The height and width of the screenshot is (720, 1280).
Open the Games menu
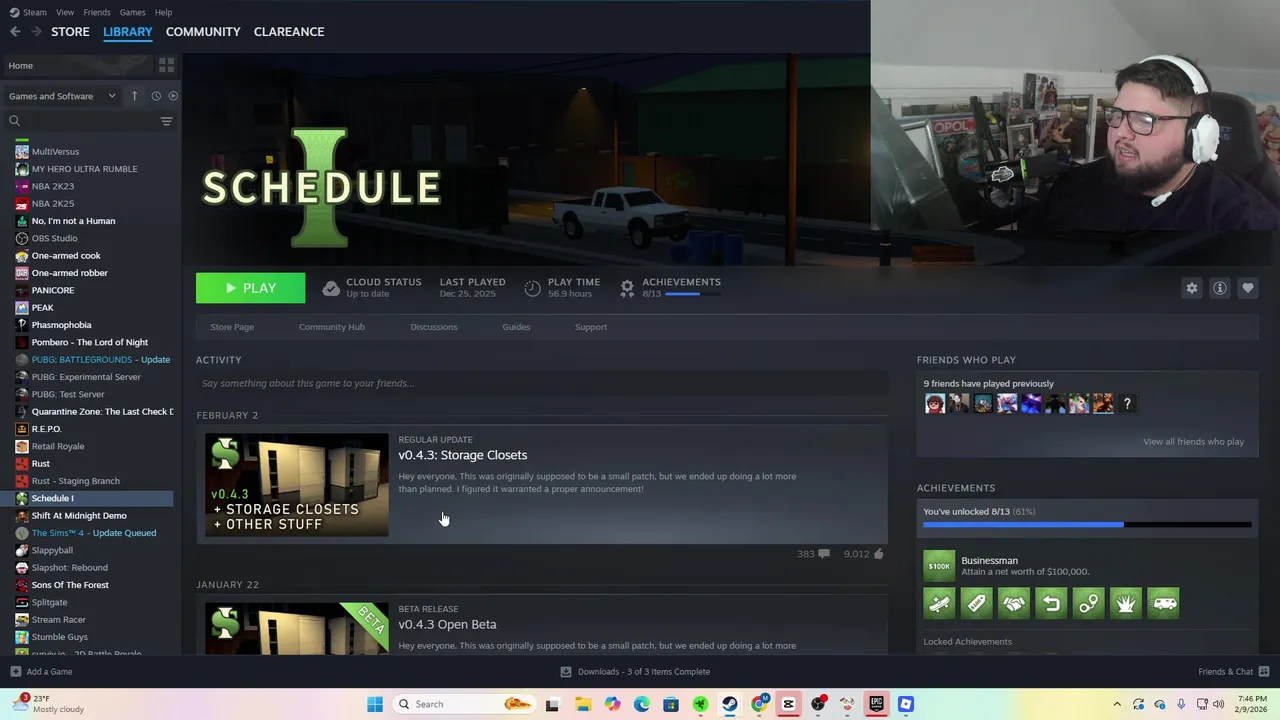tap(132, 12)
